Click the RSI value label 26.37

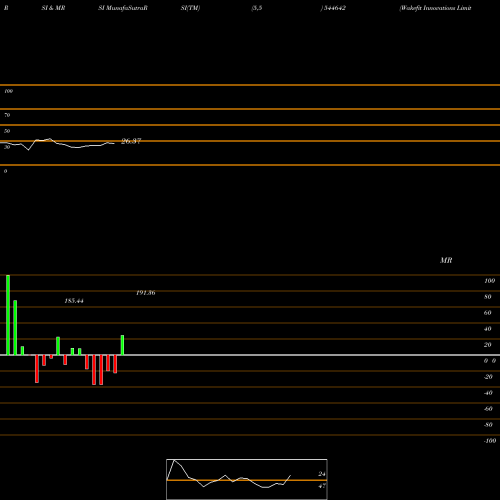(x=131, y=141)
